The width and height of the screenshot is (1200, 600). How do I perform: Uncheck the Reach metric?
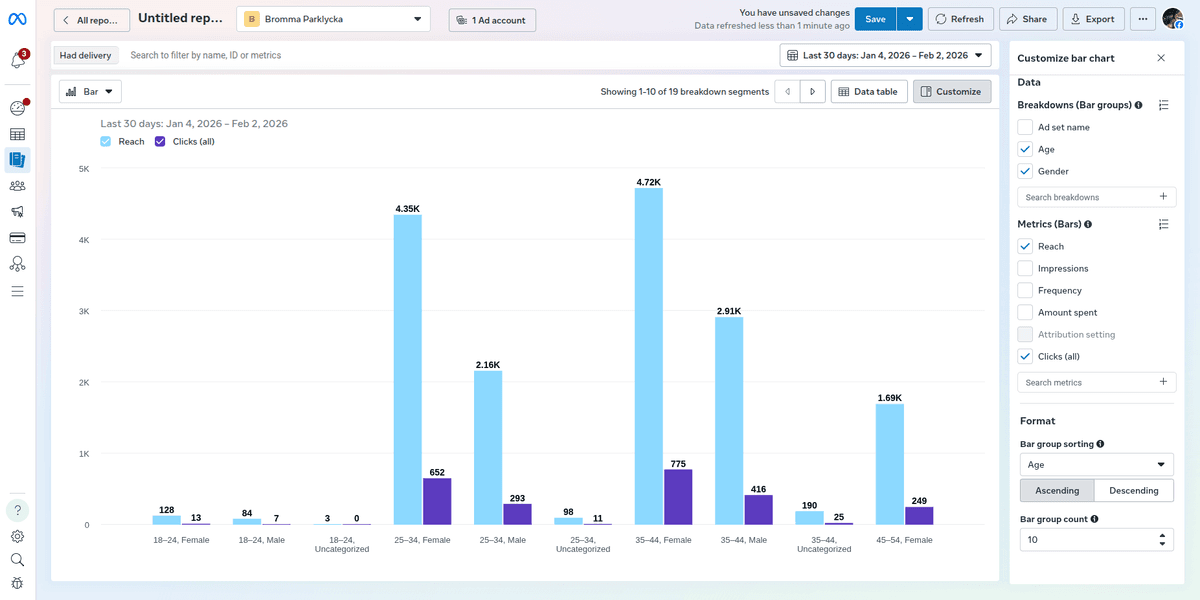[x=1025, y=246]
